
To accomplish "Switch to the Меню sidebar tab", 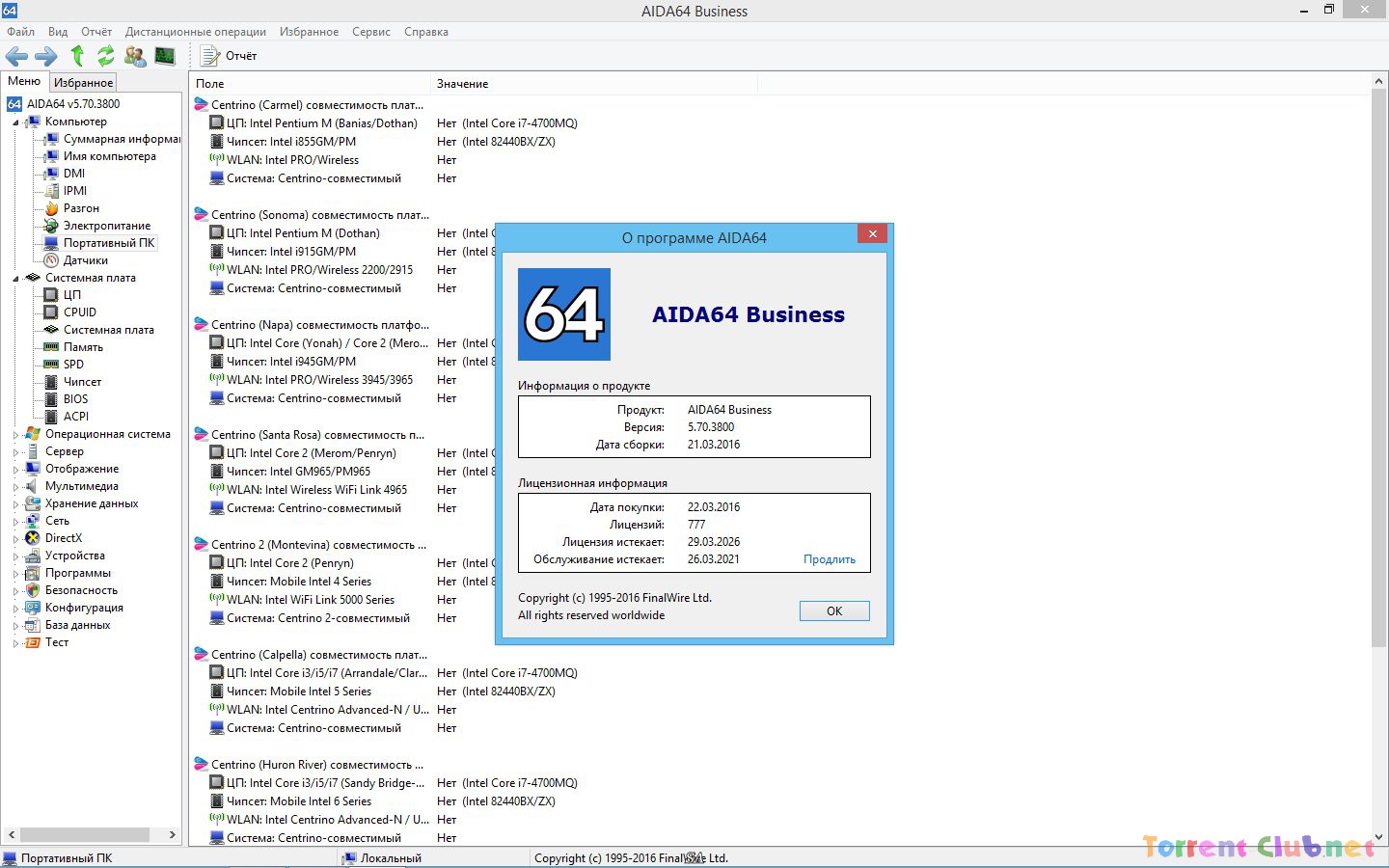I will tap(24, 81).
